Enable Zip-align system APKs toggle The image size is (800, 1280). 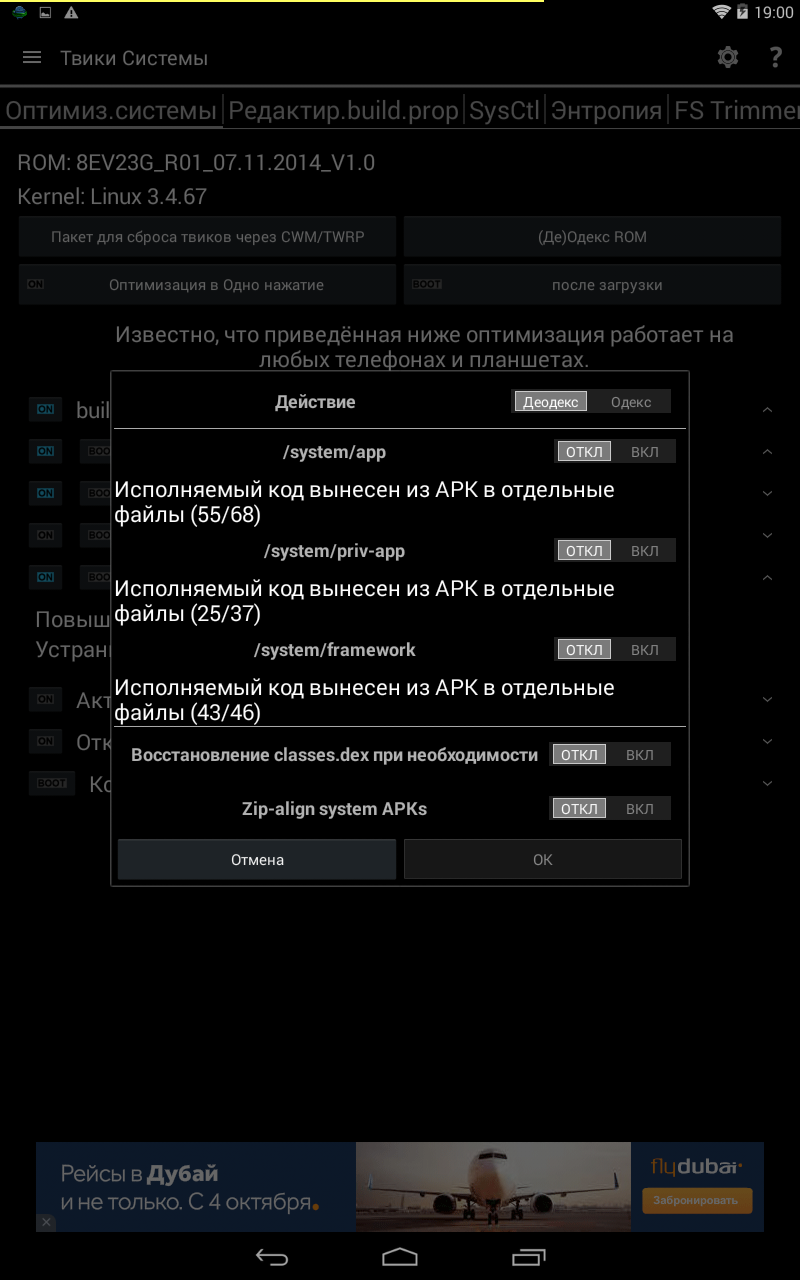point(639,808)
